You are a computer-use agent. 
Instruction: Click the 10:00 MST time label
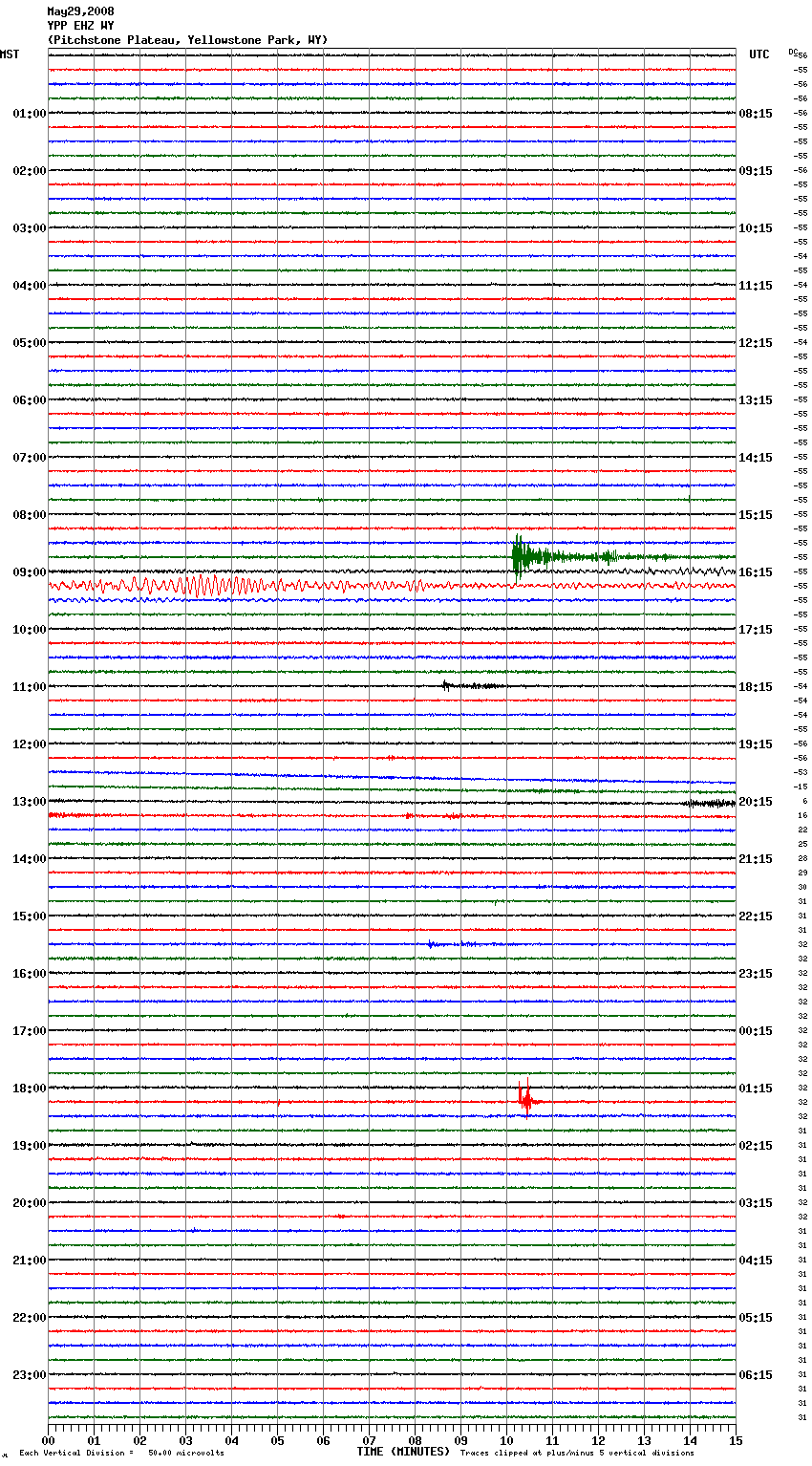click(29, 630)
